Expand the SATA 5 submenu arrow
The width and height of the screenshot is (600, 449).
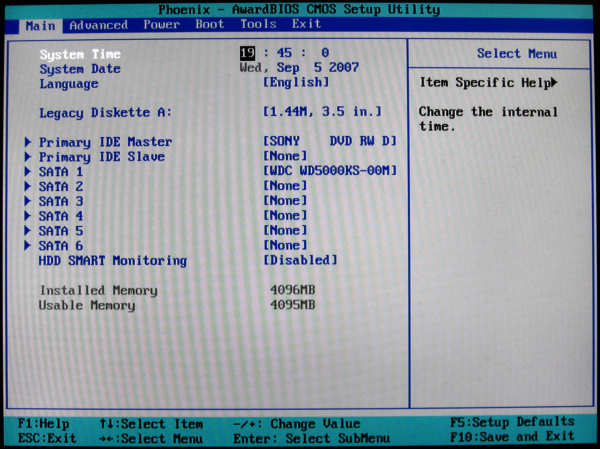(x=28, y=230)
